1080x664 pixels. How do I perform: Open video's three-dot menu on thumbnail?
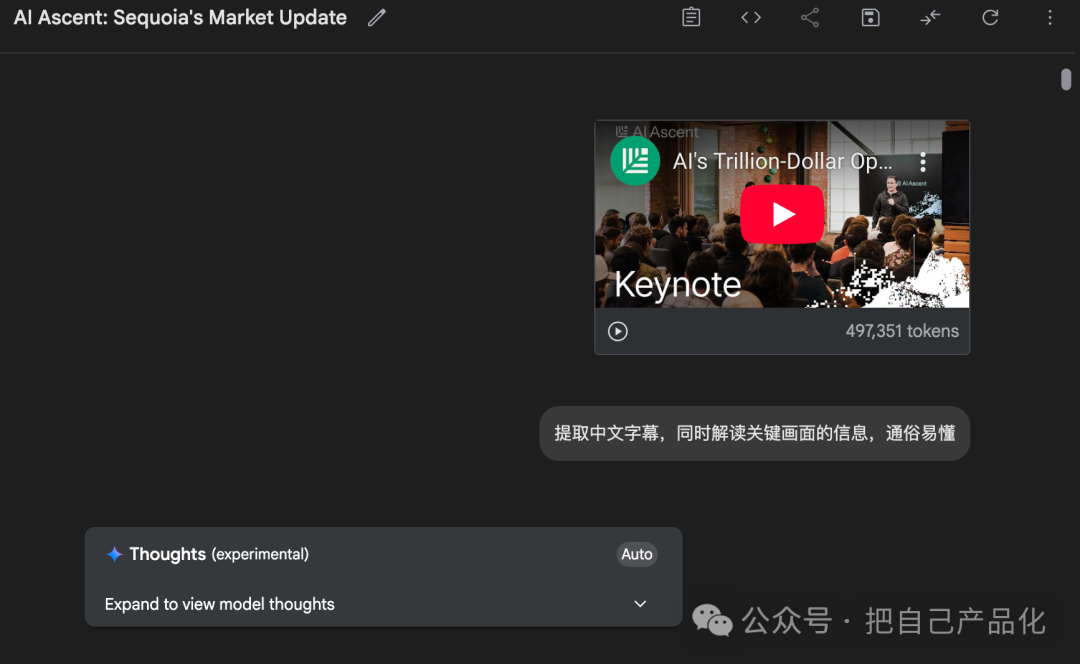coord(923,162)
